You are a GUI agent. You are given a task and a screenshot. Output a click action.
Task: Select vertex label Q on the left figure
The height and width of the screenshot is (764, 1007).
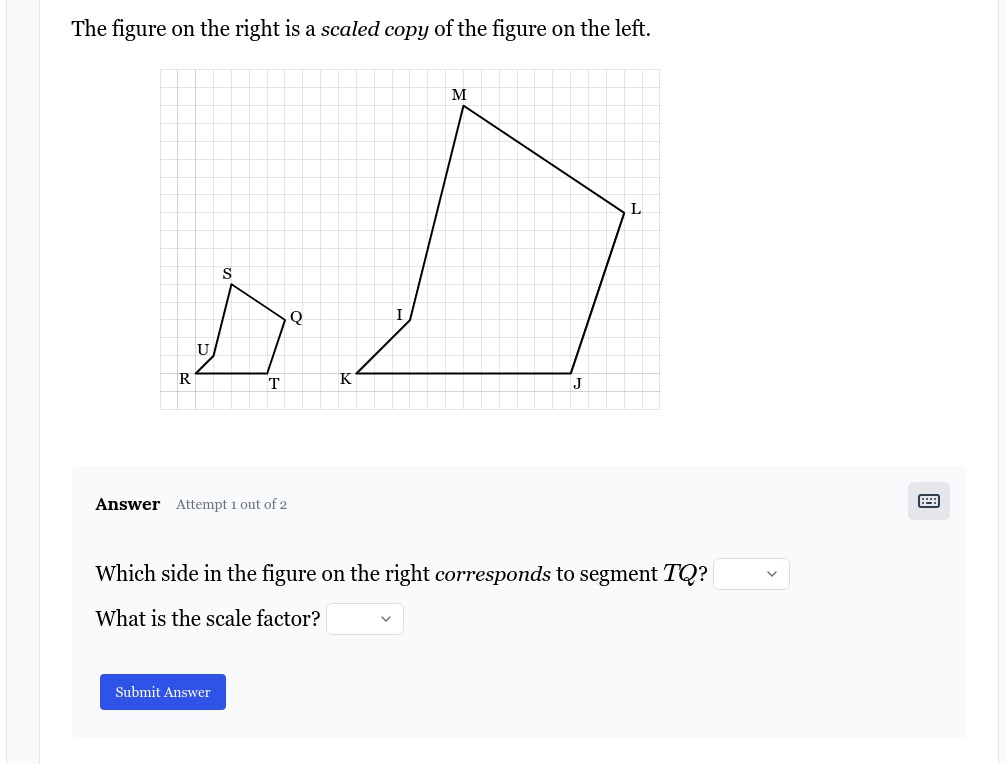pyautogui.click(x=296, y=317)
